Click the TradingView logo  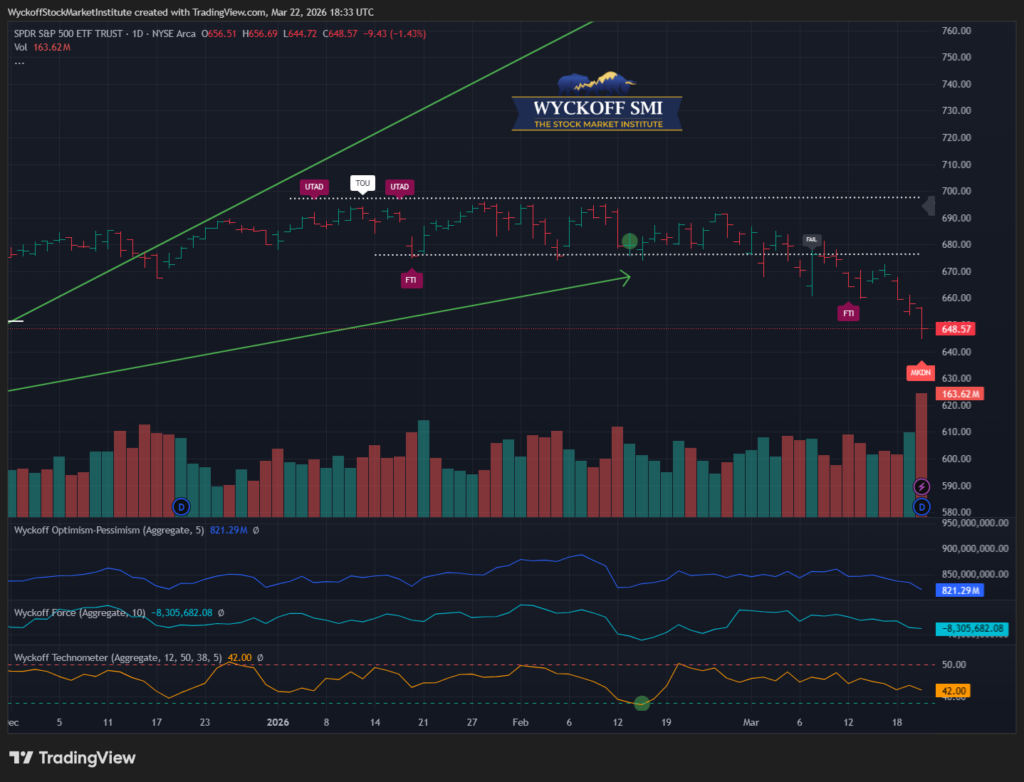pos(72,758)
